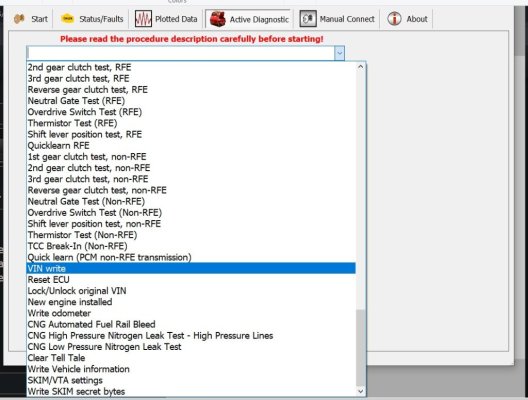Choose 'SKIM/VTA settings' entry

pos(191,380)
